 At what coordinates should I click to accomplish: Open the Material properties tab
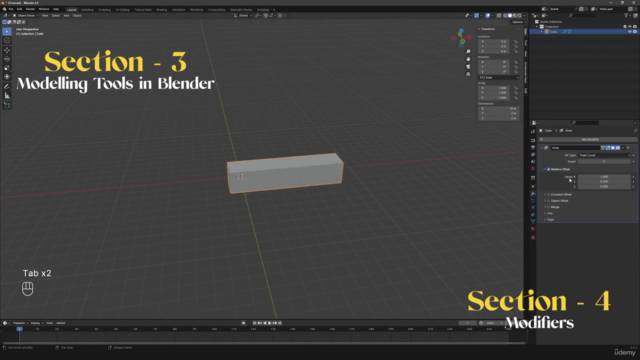[533, 229]
